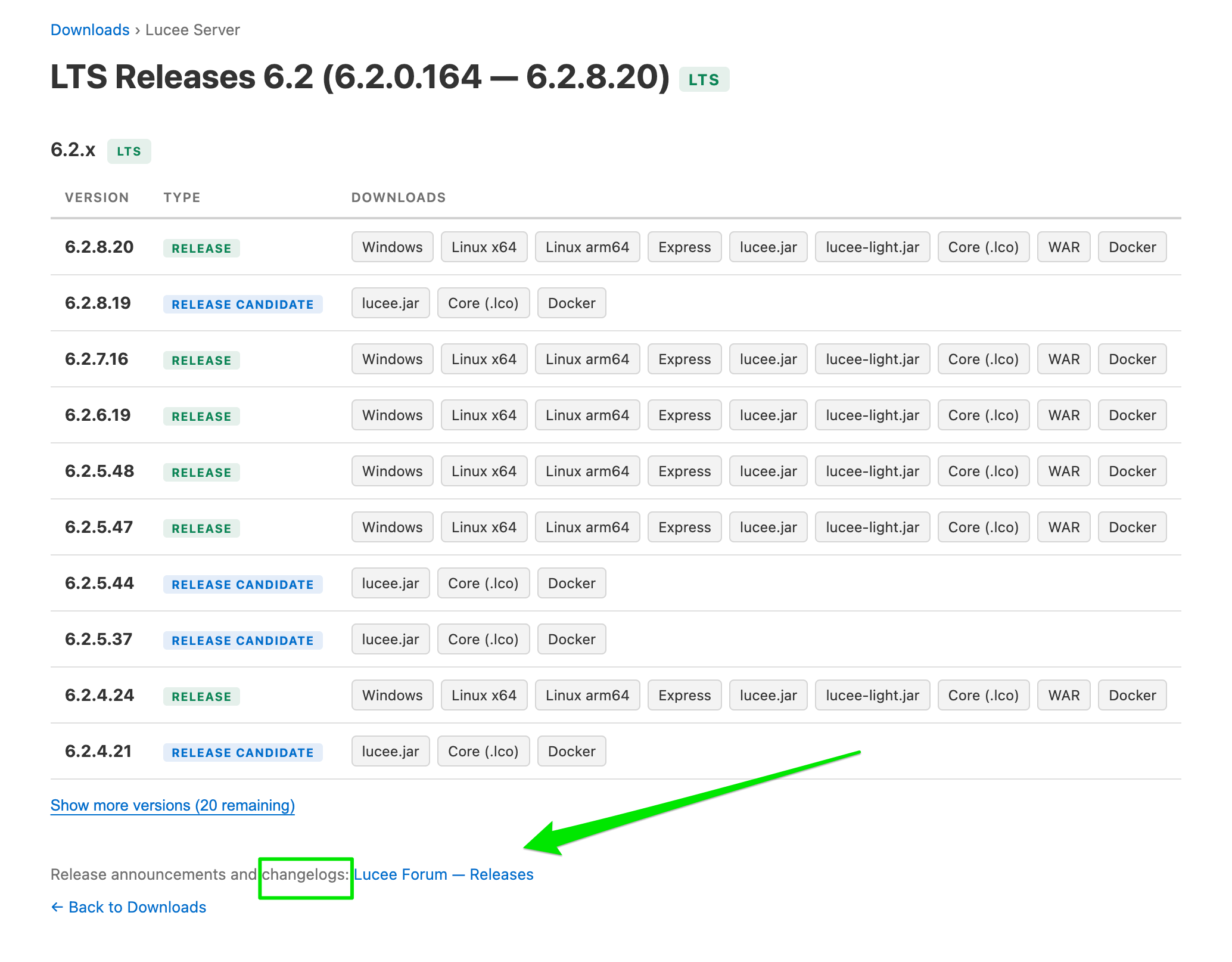
Task: Download Core (.lco) for 6.2.8.20
Action: (984, 247)
